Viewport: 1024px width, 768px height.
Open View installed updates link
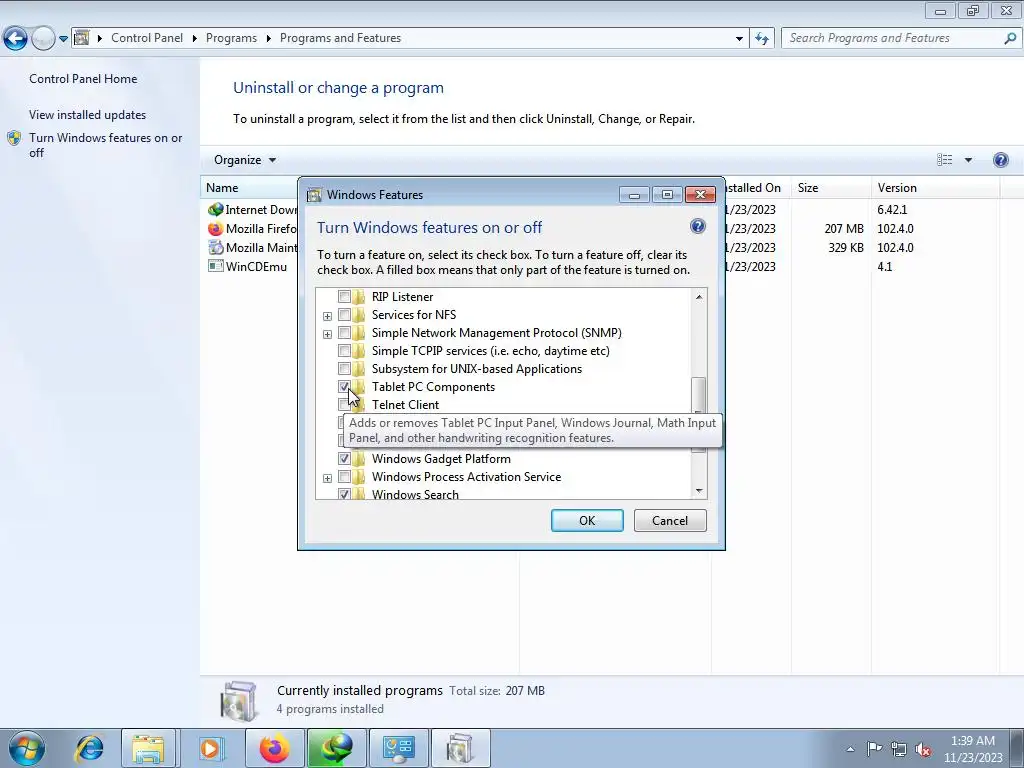(88, 114)
